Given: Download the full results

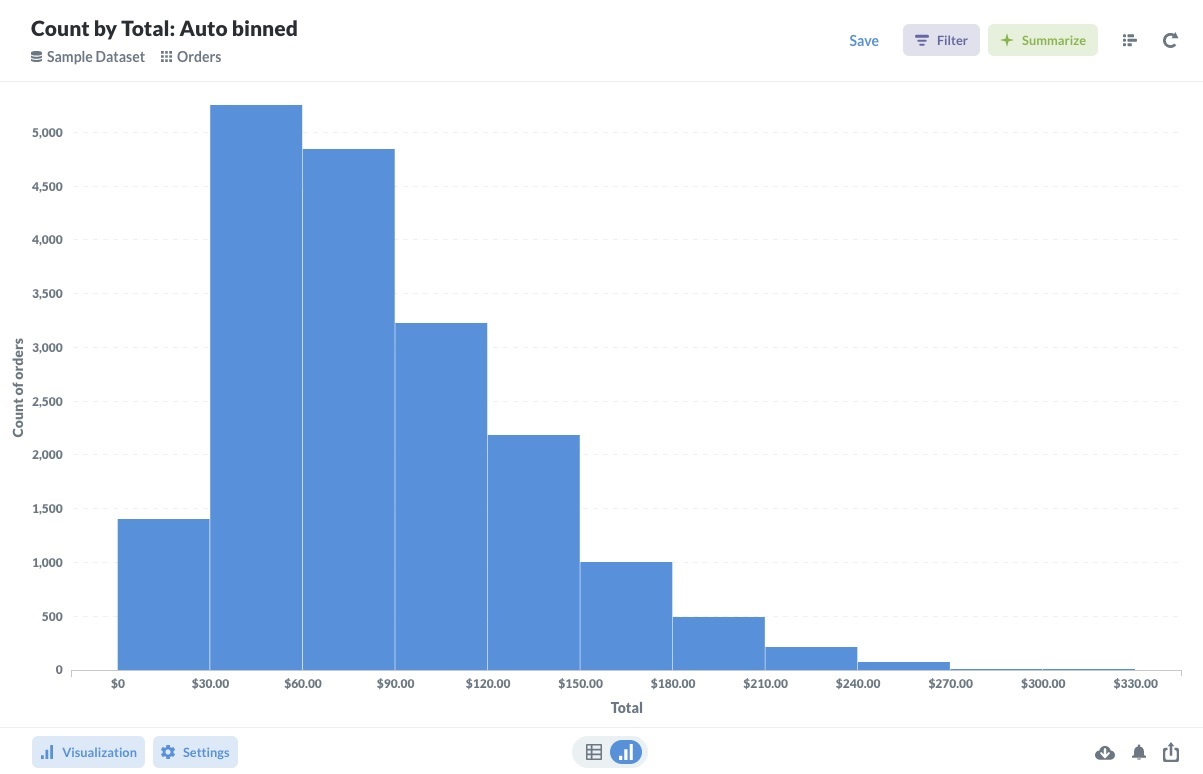Looking at the screenshot, I should click(x=1105, y=752).
